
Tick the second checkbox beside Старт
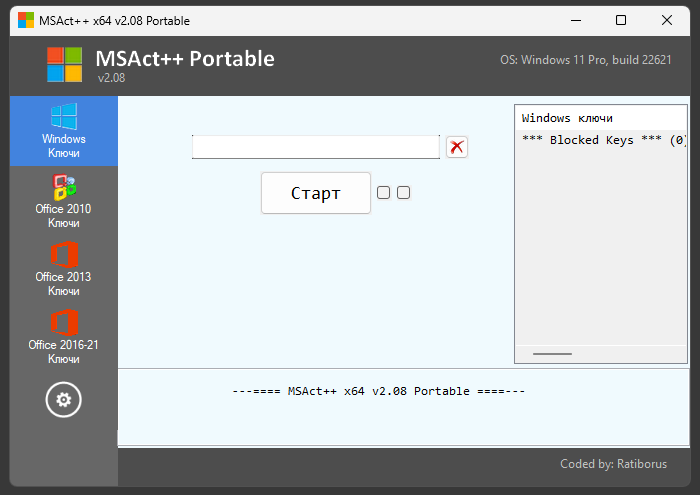coord(404,193)
